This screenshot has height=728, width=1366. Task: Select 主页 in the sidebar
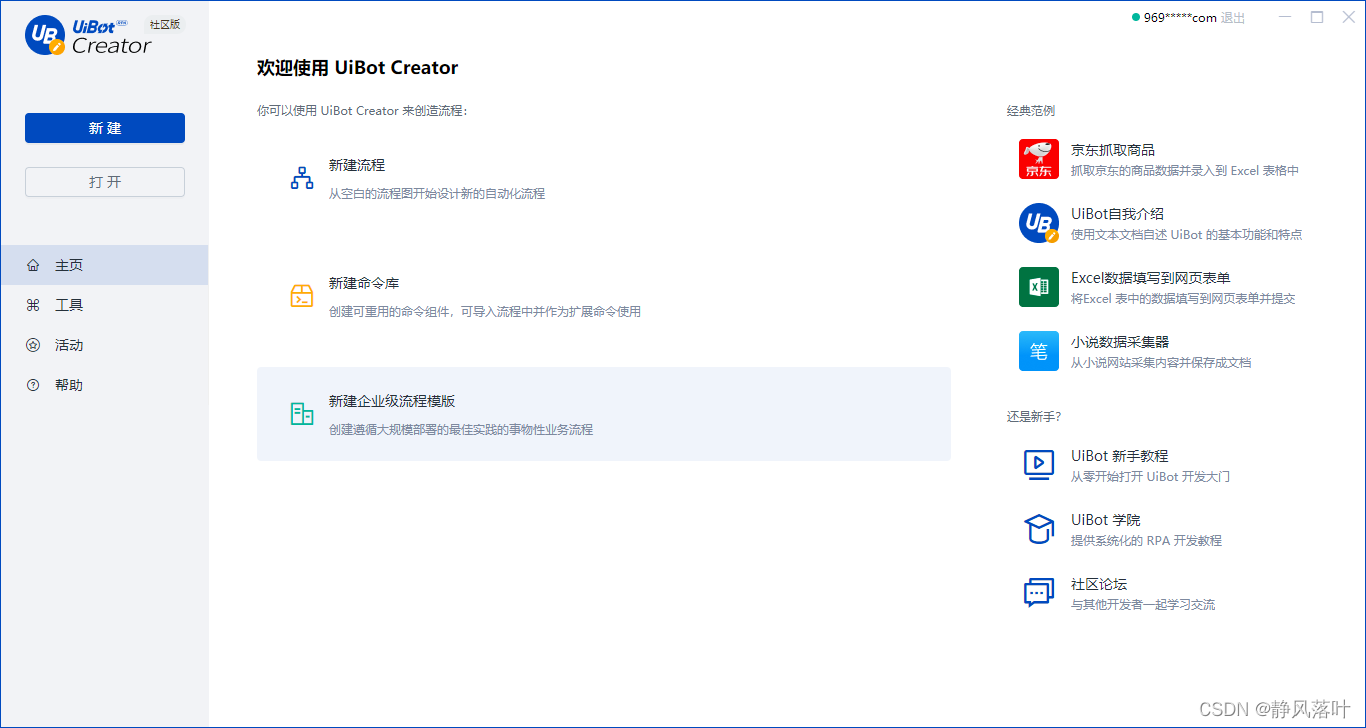pyautogui.click(x=104, y=265)
